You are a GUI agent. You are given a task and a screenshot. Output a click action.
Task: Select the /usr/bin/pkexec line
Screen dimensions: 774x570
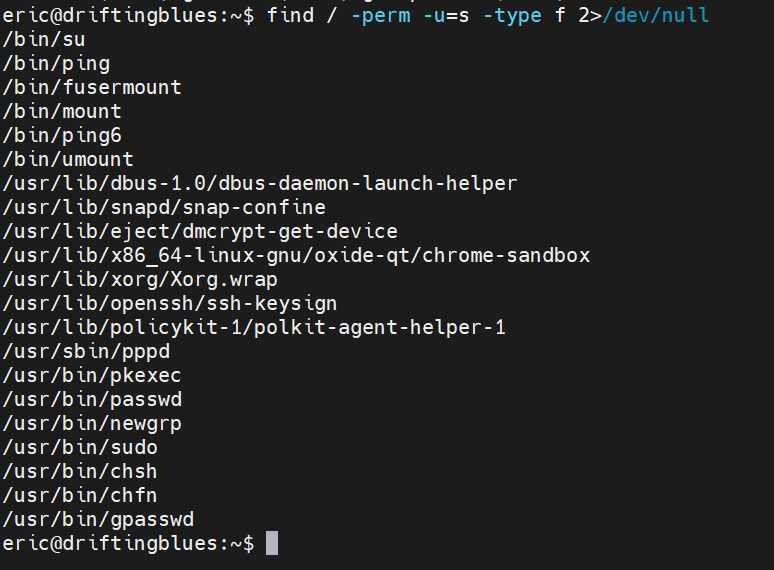point(92,376)
